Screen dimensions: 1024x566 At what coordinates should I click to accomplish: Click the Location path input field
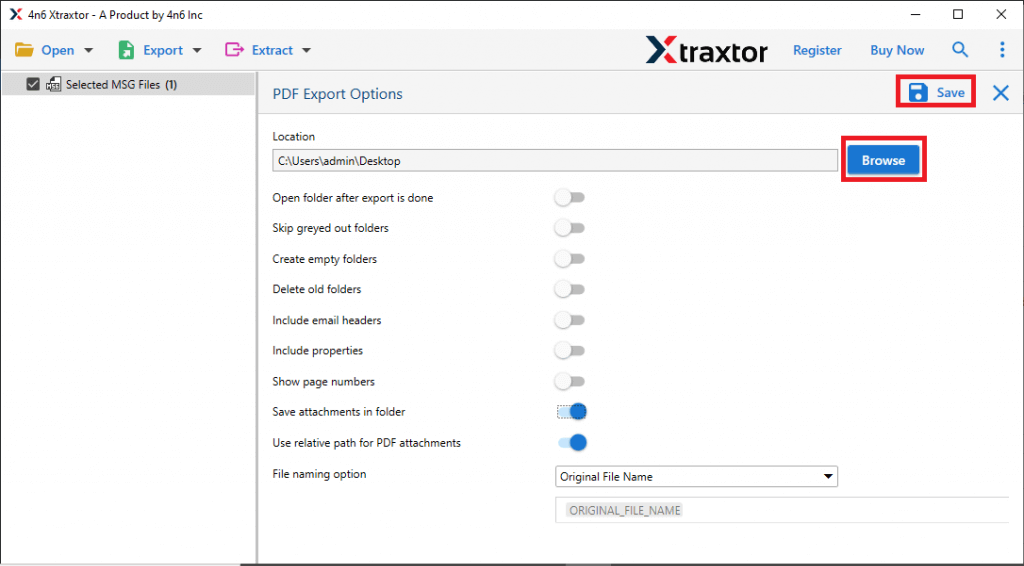tap(555, 161)
